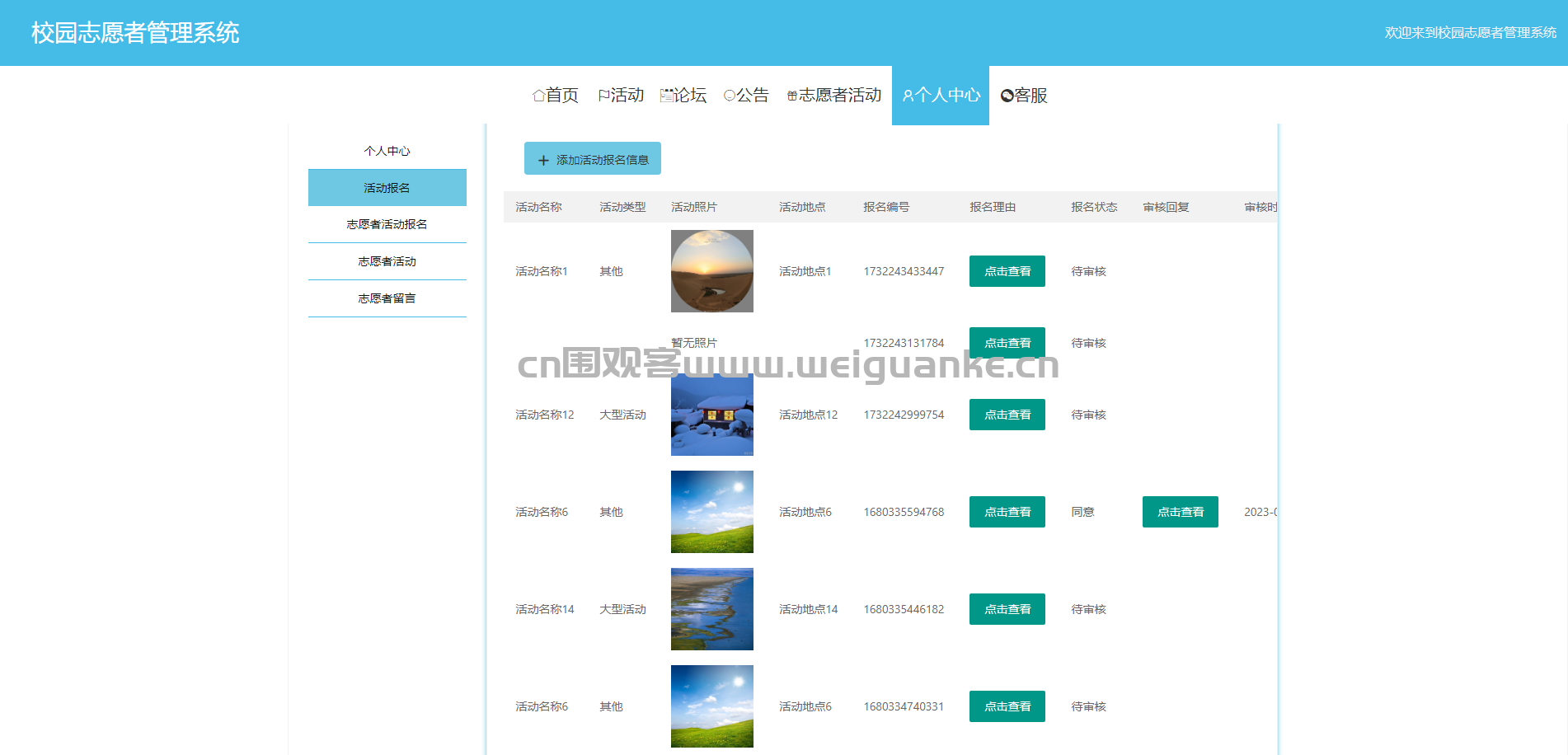
Task: Open the sunset photo of 活动名称1
Action: click(712, 271)
